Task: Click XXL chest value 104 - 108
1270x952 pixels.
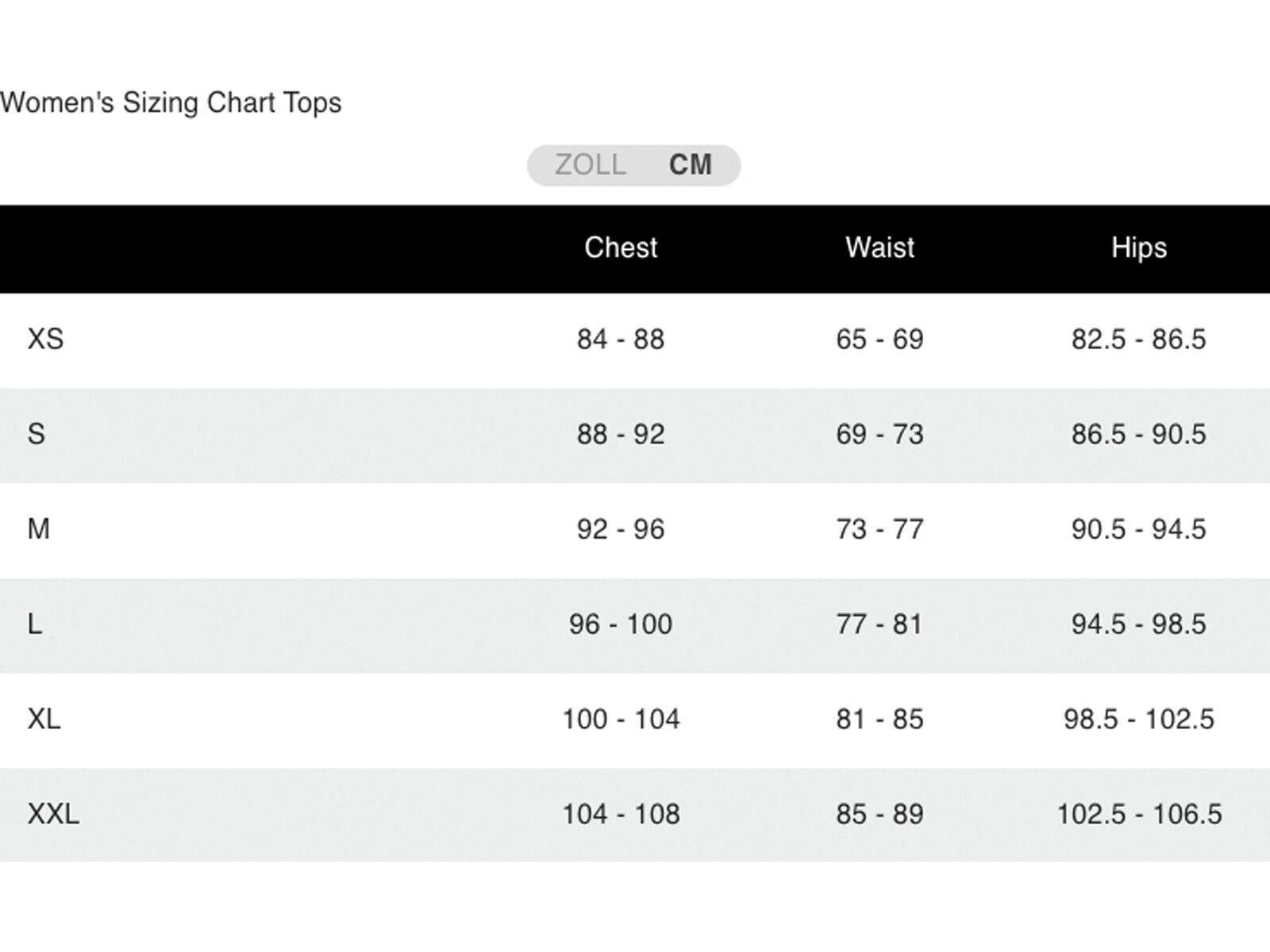Action: coord(621,814)
